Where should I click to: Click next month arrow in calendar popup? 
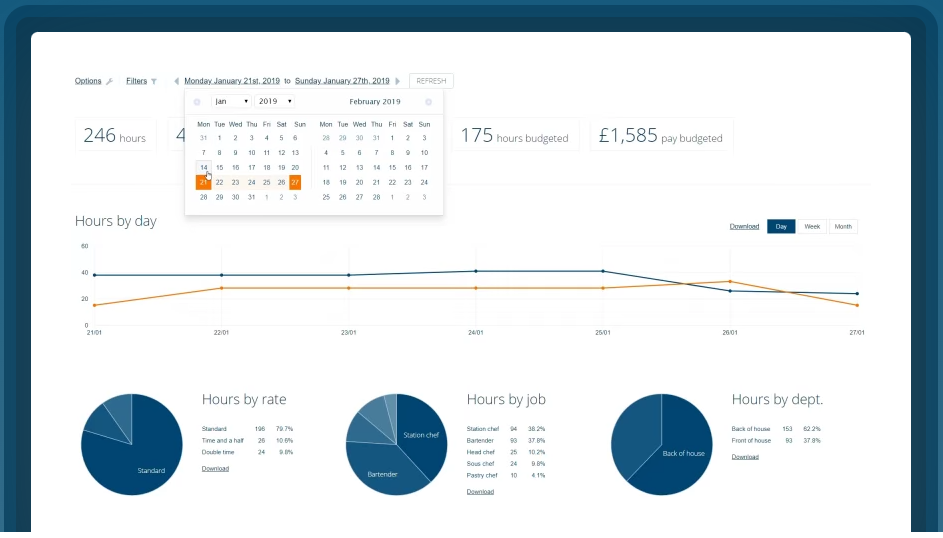pyautogui.click(x=429, y=102)
